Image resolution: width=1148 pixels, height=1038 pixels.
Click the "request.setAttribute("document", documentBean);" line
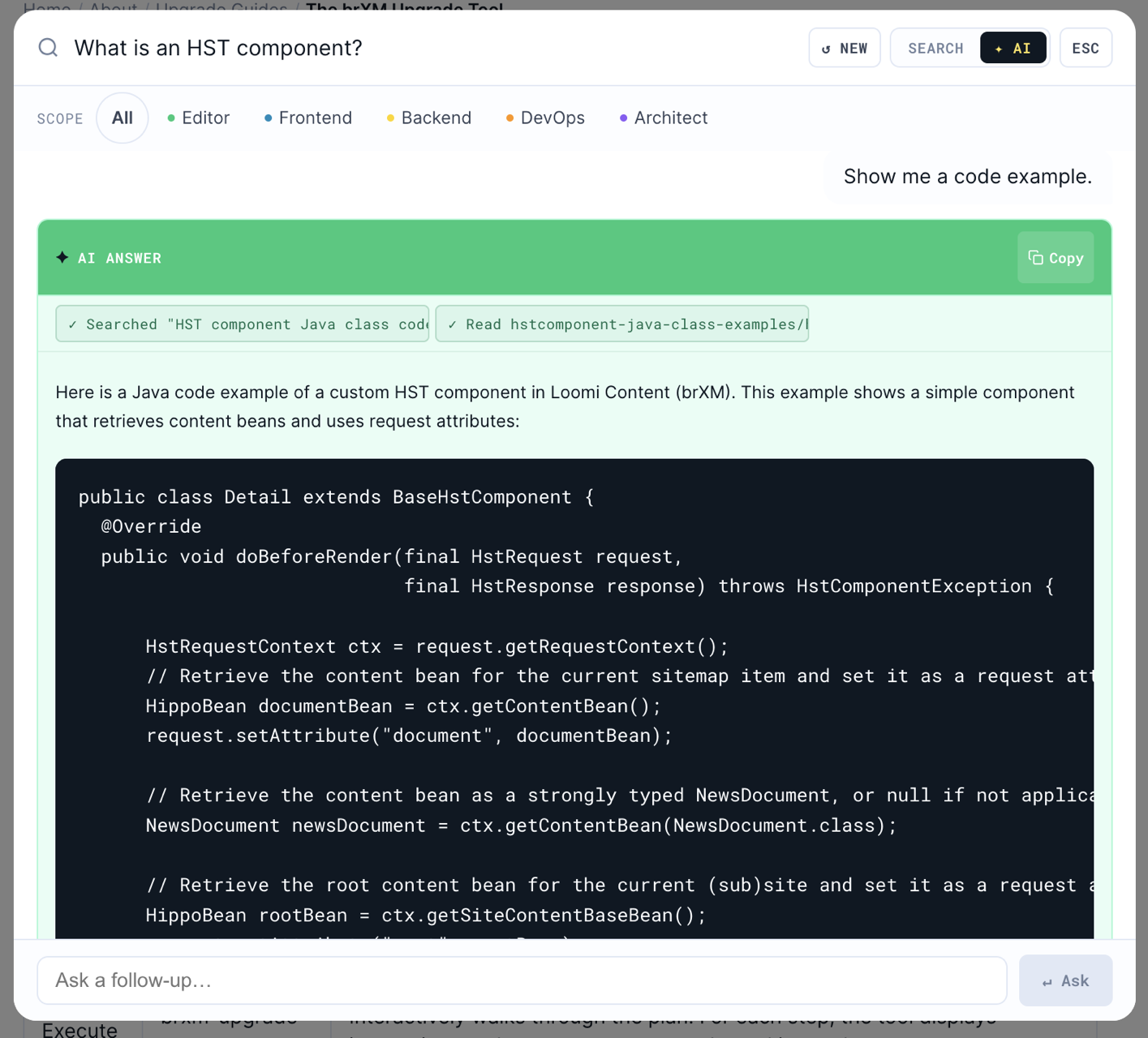pos(409,736)
